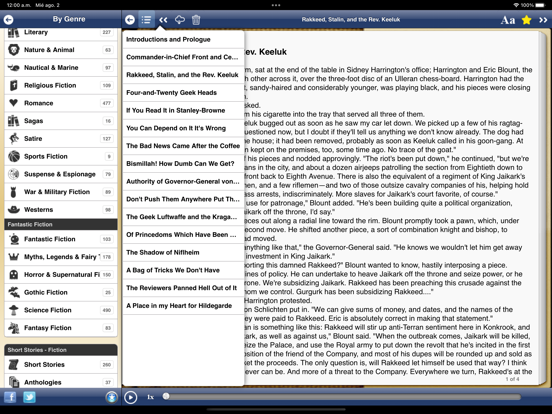Tap the reader back arrow button
The image size is (552, 414).
pos(130,20)
